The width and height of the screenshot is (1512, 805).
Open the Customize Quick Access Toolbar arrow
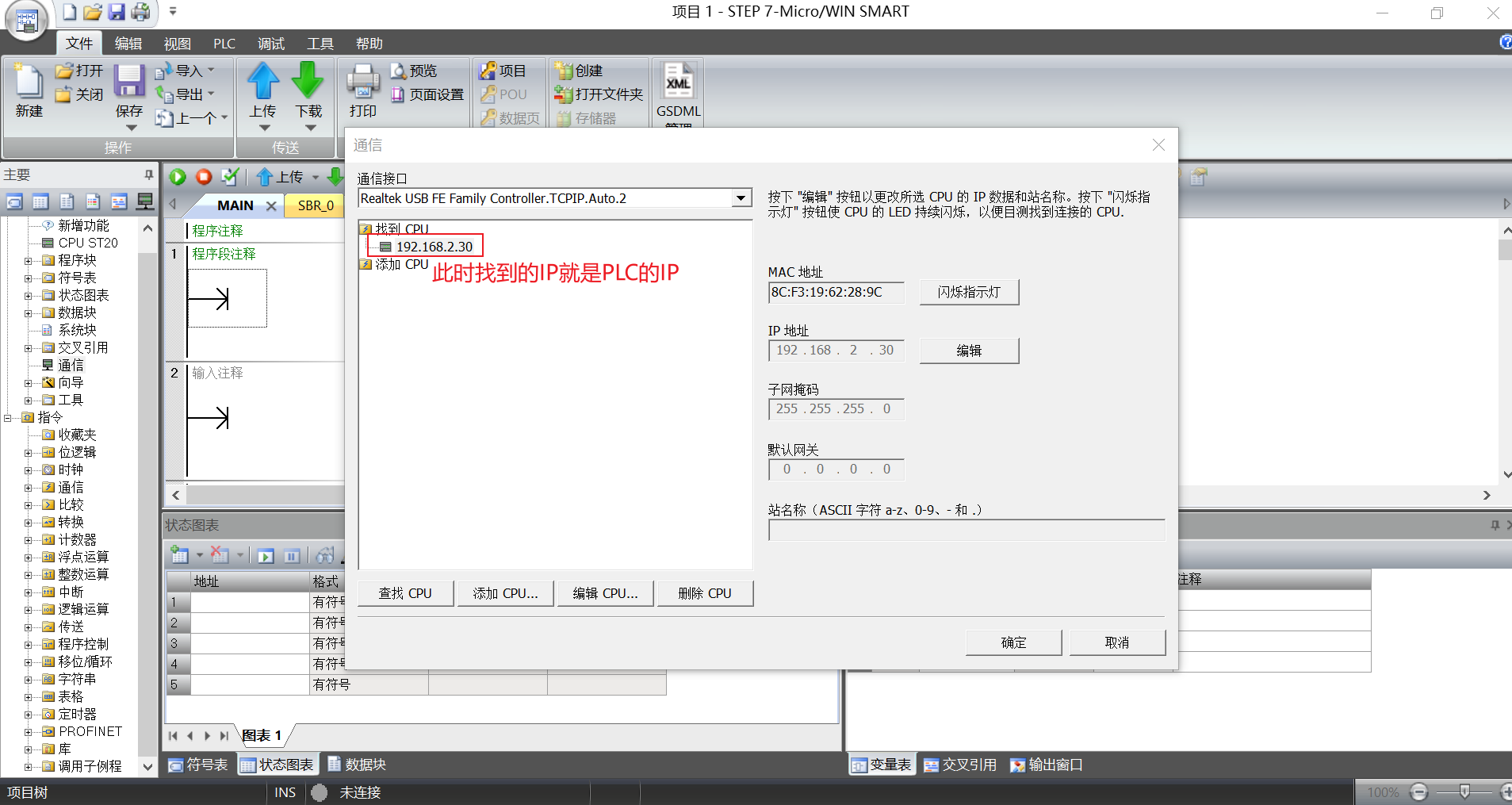click(x=173, y=11)
